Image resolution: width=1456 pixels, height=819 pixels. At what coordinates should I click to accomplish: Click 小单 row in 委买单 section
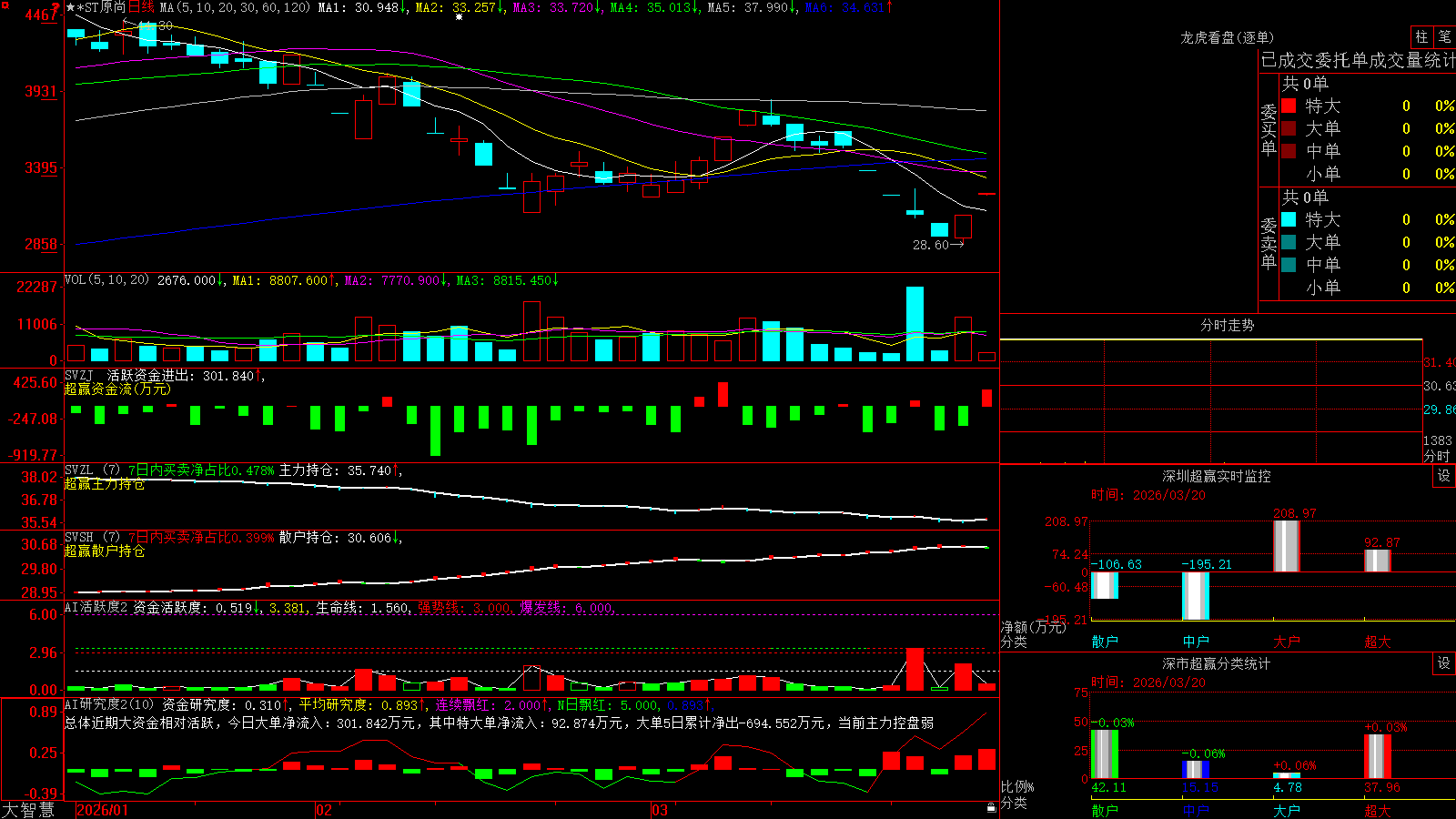click(x=1368, y=174)
